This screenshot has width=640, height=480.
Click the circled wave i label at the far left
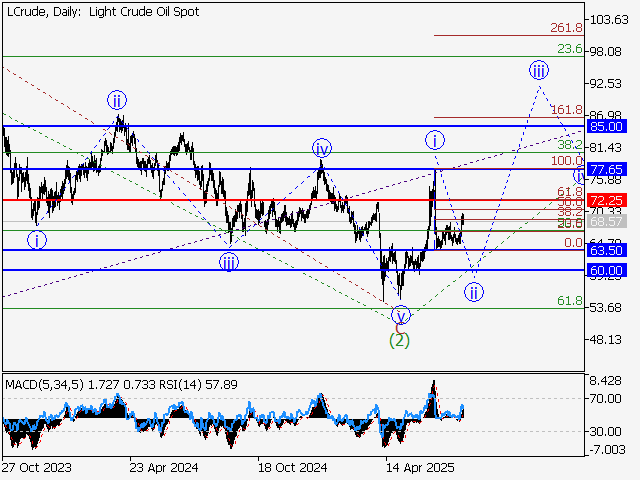pos(36,240)
